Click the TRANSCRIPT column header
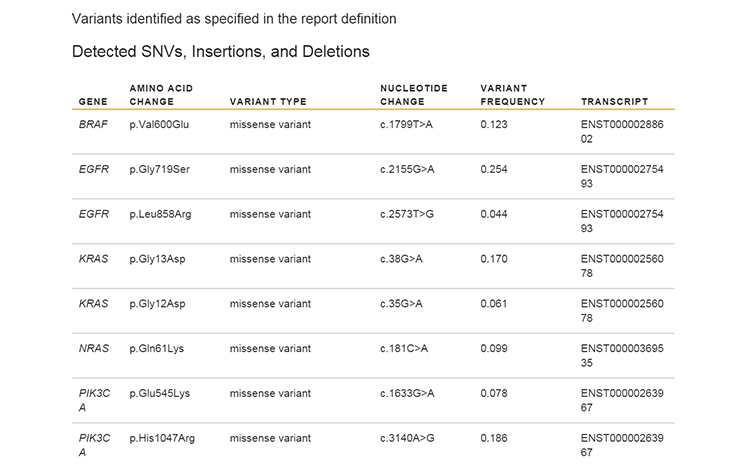Image resolution: width=736 pixels, height=475 pixels. pyautogui.click(x=614, y=101)
